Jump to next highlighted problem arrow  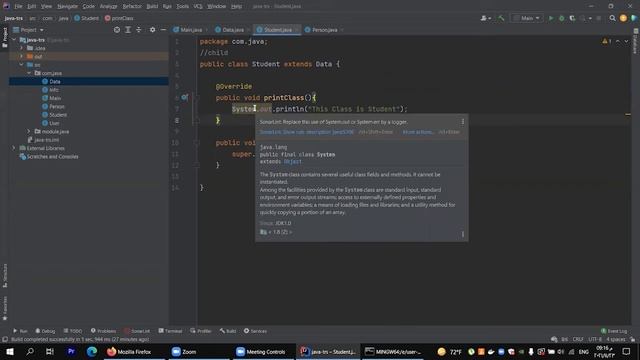[x=626, y=41]
